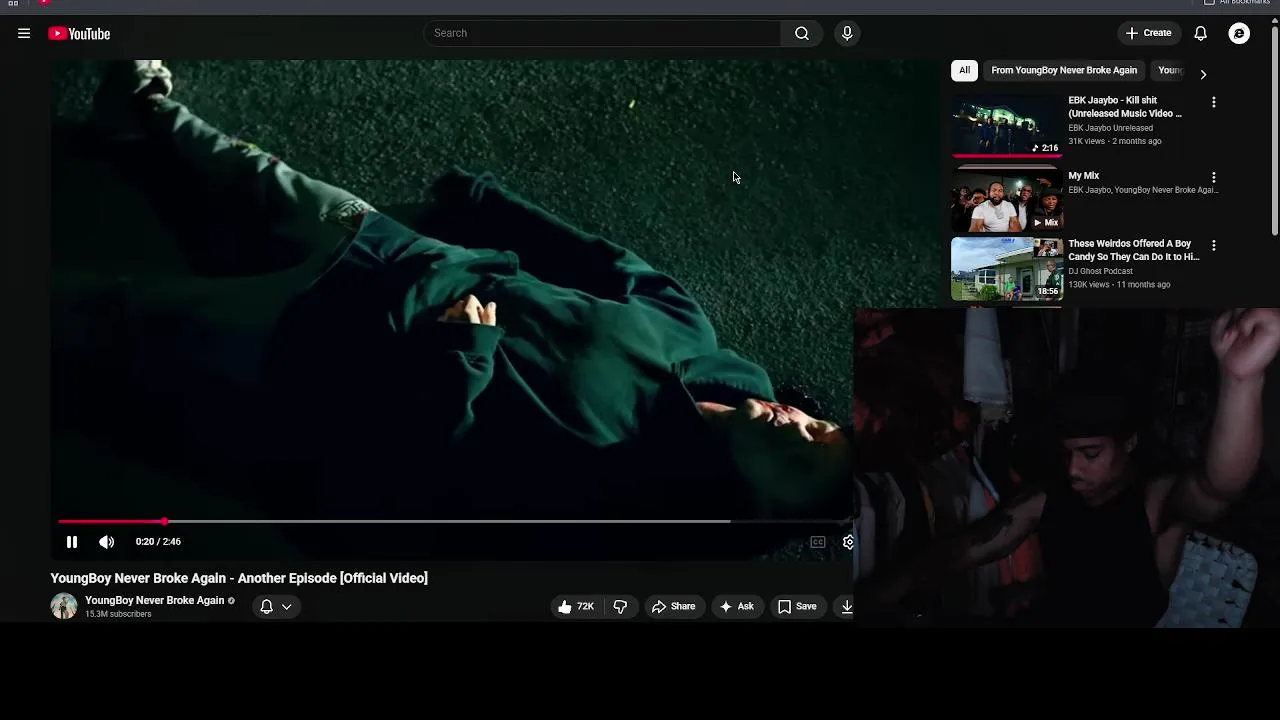Share the video
The height and width of the screenshot is (720, 1280).
(673, 606)
